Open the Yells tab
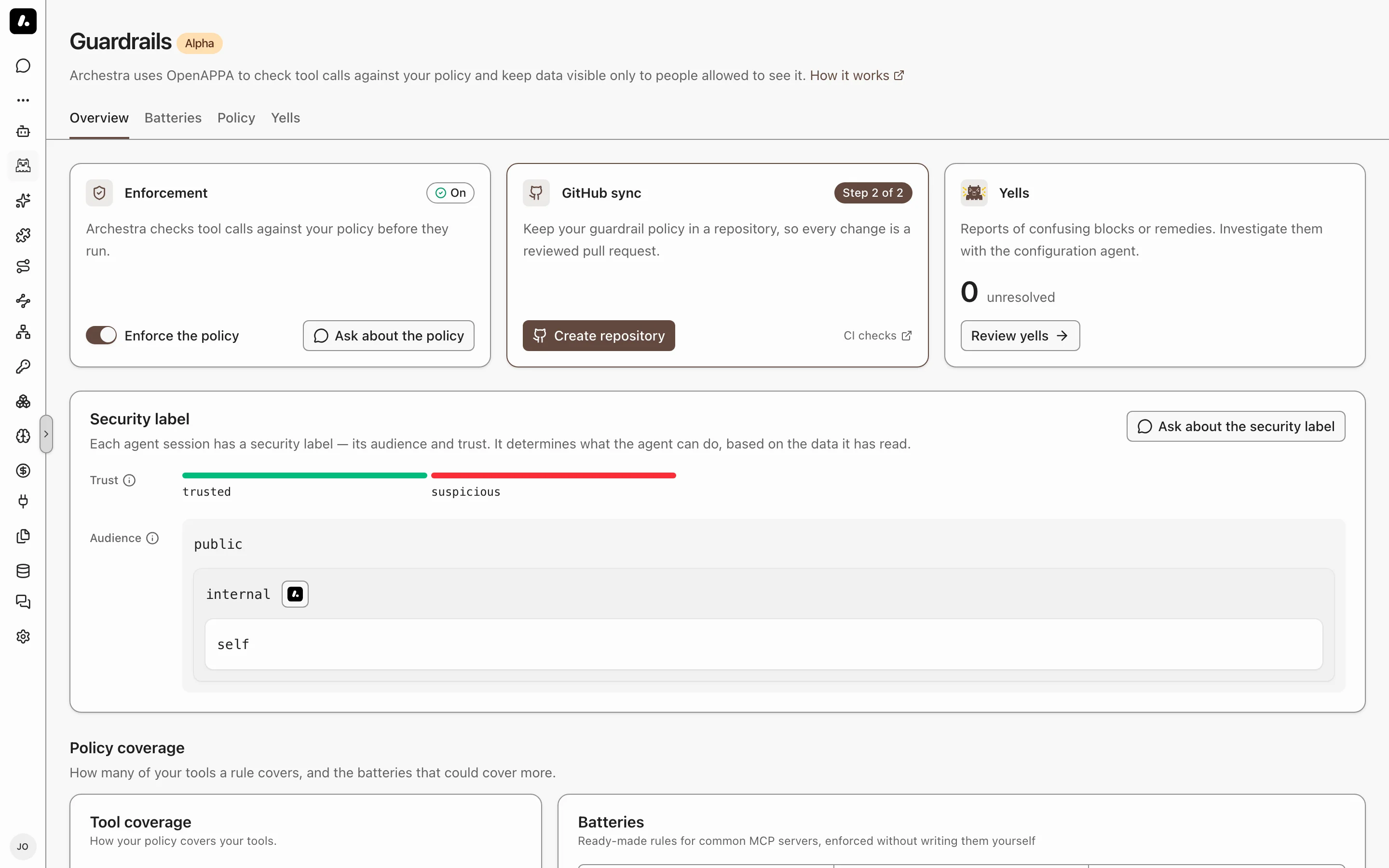 coord(285,118)
